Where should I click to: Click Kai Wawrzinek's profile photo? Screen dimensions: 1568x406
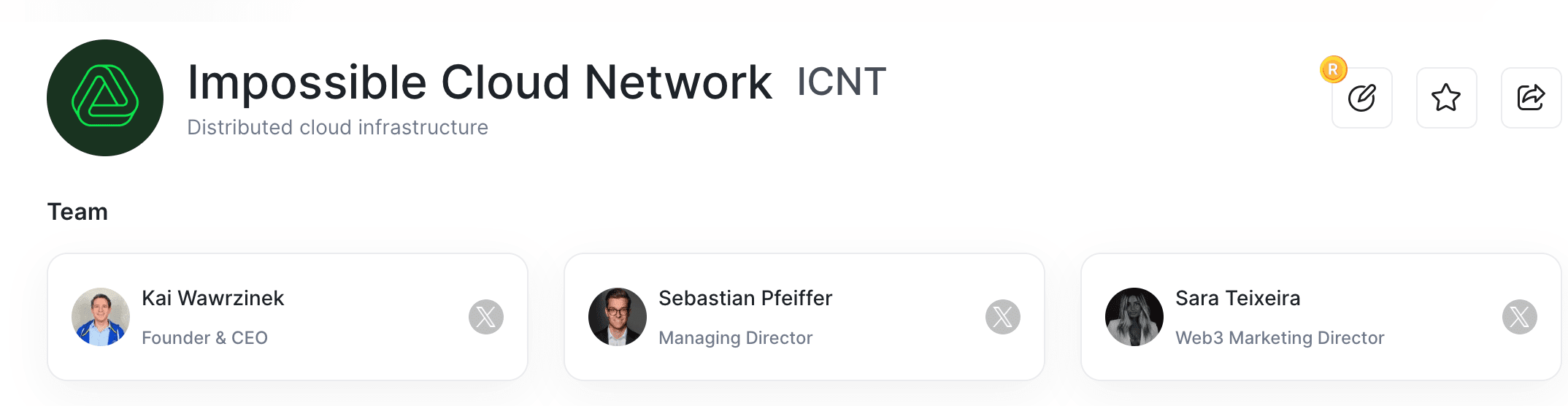pyautogui.click(x=101, y=317)
